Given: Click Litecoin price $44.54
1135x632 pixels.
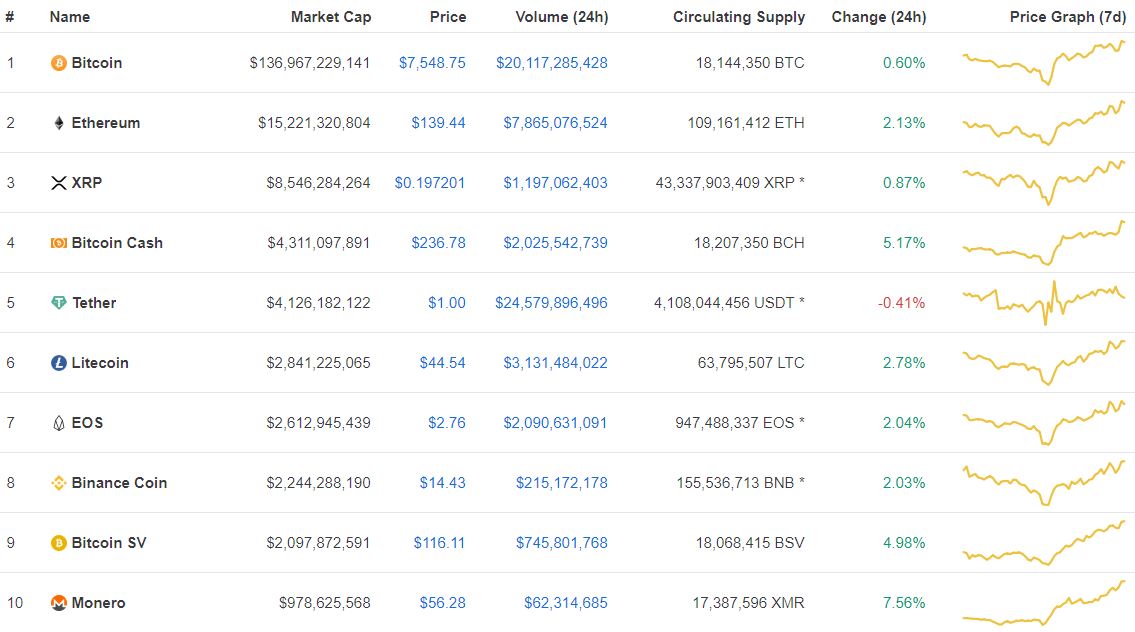Looking at the screenshot, I should tap(442, 363).
